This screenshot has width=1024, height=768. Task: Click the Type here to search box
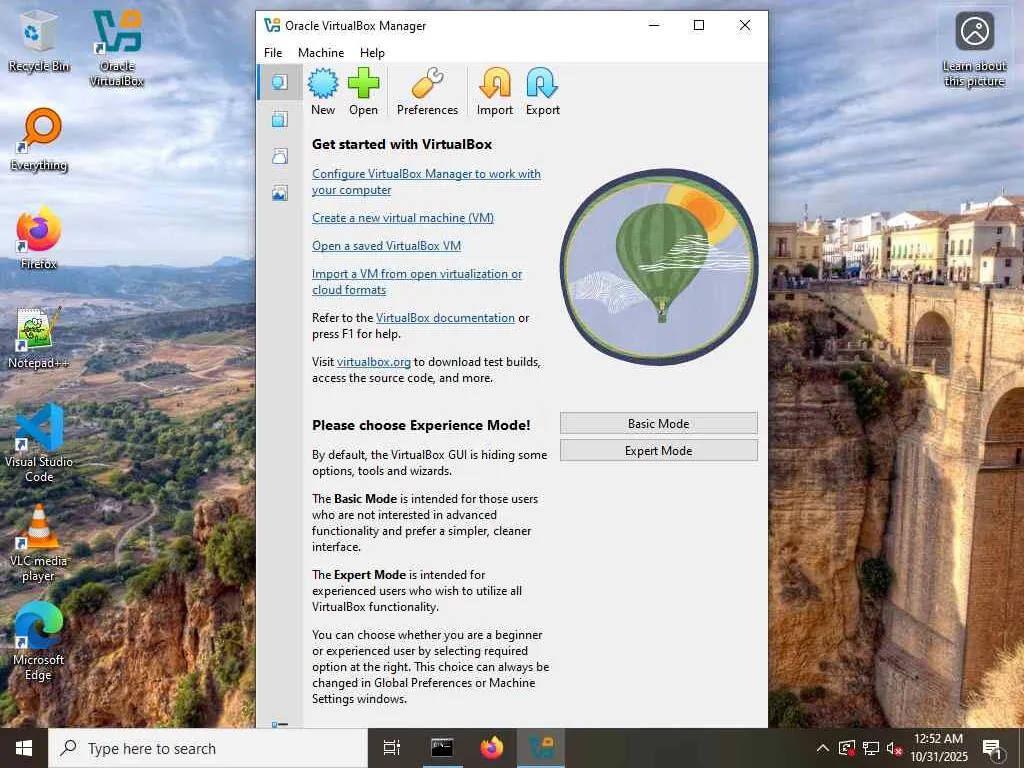[x=208, y=748]
